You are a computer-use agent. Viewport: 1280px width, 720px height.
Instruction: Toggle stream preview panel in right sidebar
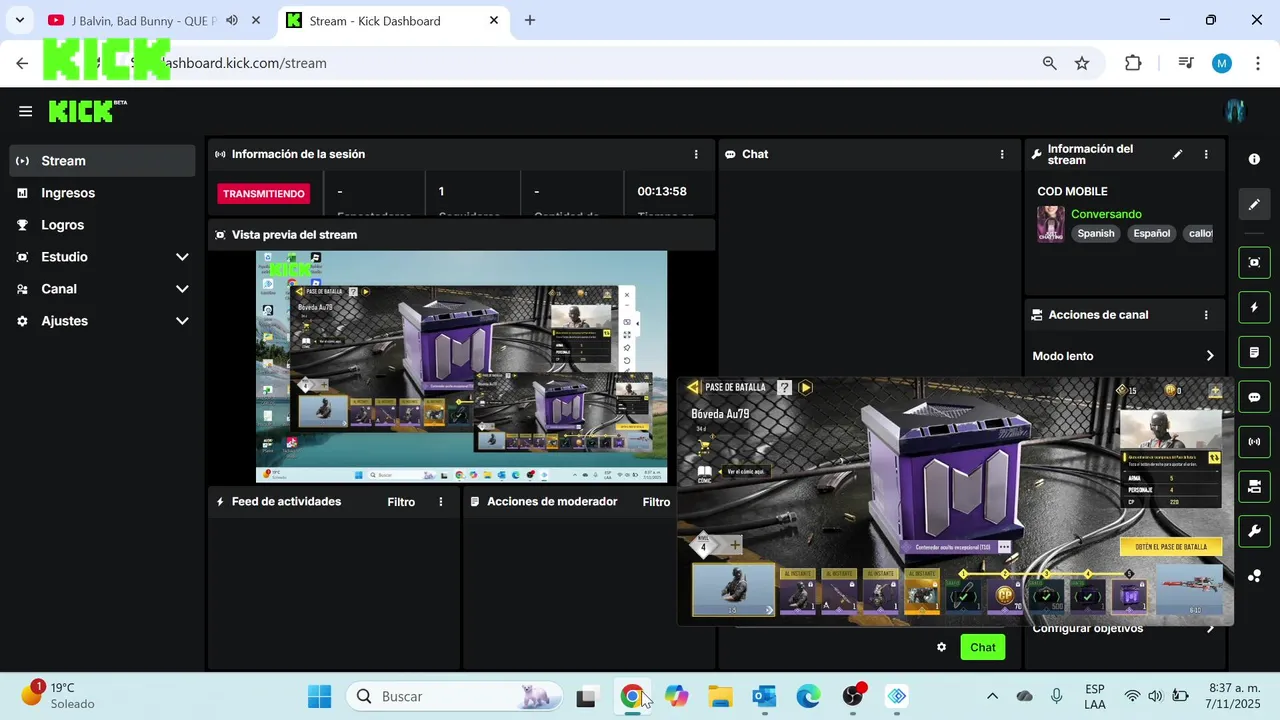pyautogui.click(x=1254, y=262)
